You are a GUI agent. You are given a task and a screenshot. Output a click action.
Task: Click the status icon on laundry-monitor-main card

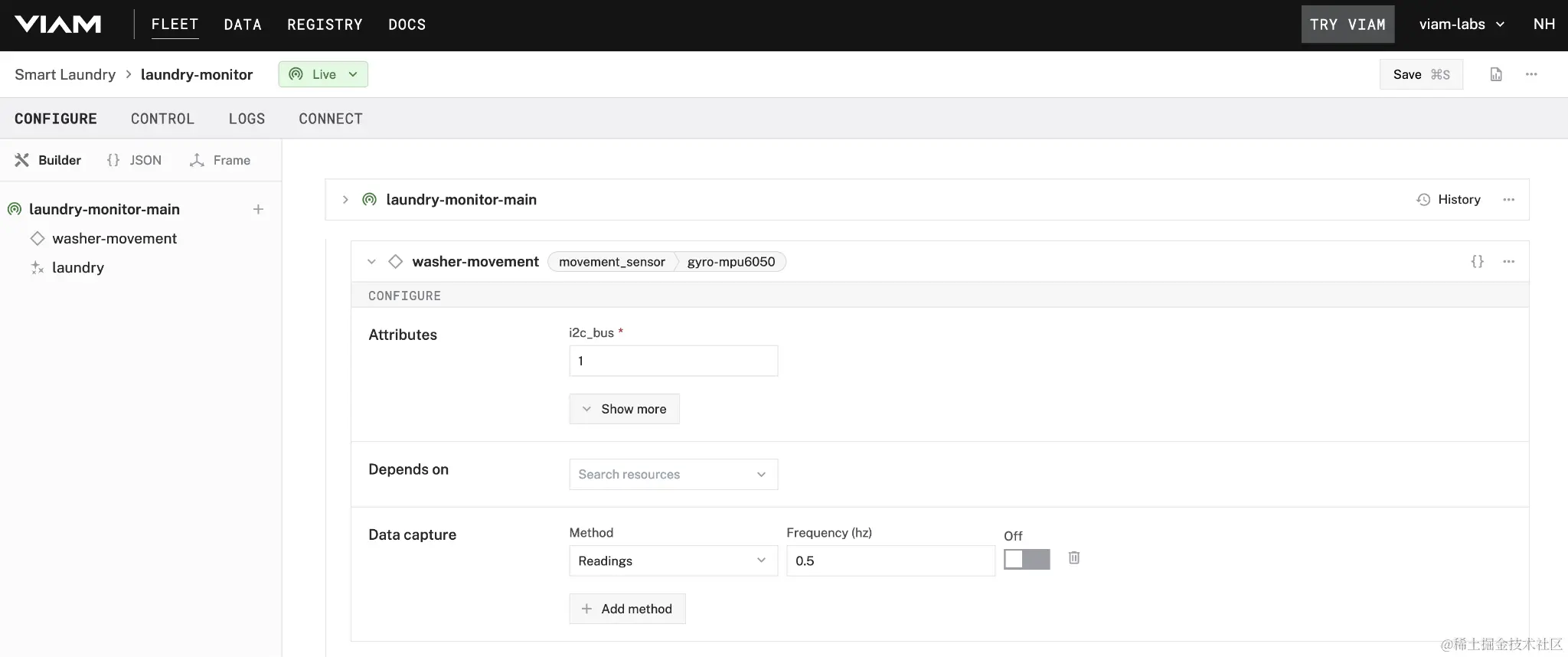369,200
